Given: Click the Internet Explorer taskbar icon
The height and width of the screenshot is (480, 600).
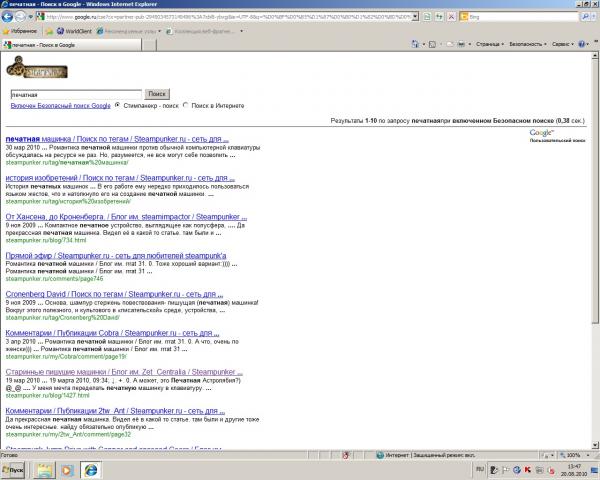Looking at the screenshot, I should tap(91, 470).
